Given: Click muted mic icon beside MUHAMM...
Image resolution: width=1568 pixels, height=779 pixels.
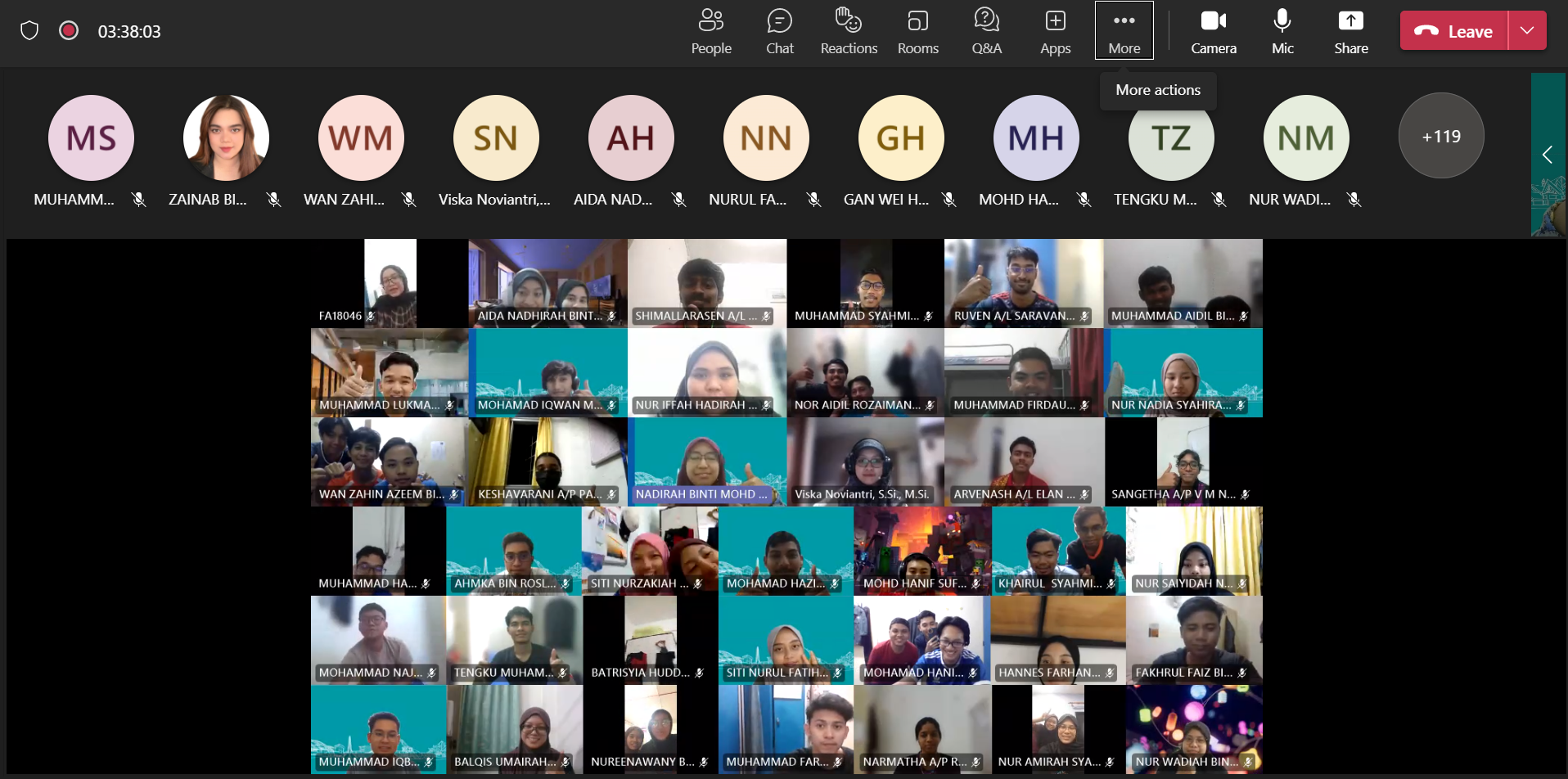Looking at the screenshot, I should coord(139,200).
